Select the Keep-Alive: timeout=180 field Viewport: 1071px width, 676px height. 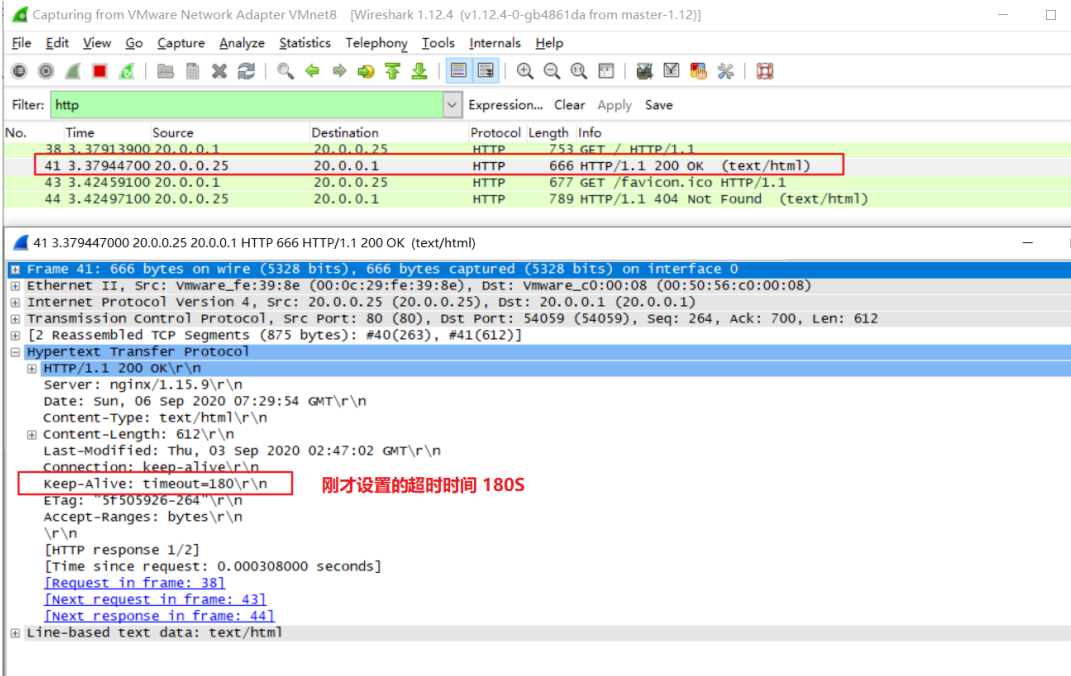pyautogui.click(x=156, y=483)
